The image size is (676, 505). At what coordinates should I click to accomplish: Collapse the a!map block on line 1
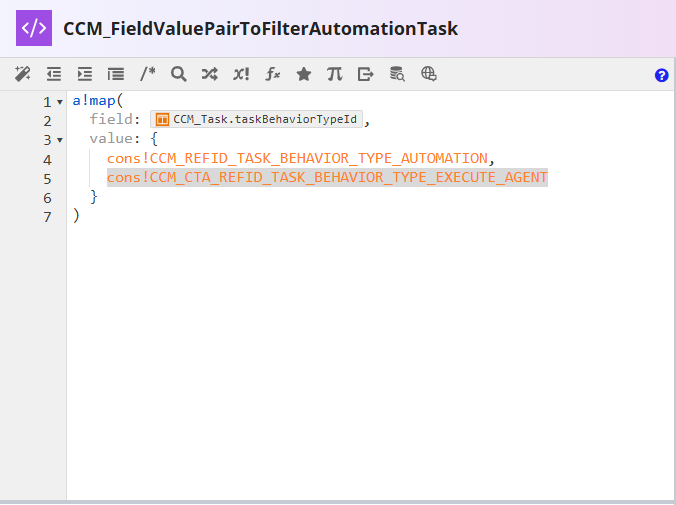59,102
